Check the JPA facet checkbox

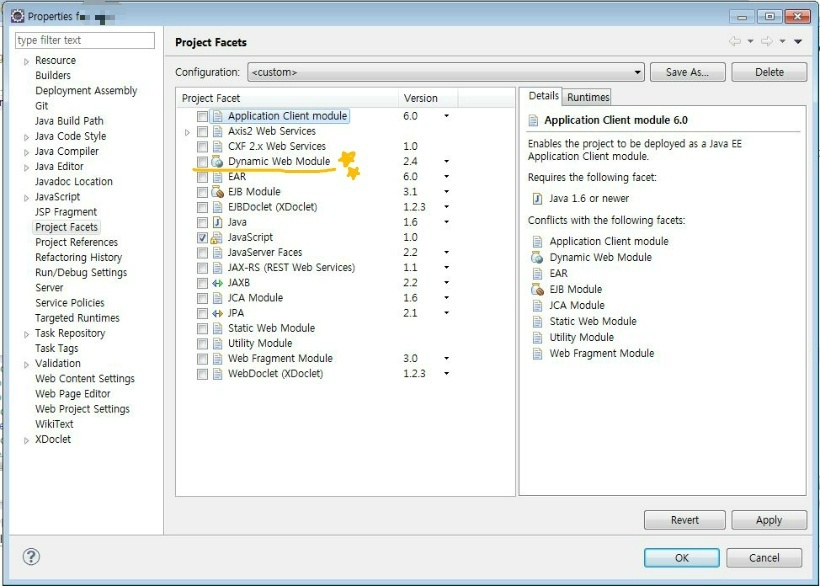pyautogui.click(x=202, y=314)
